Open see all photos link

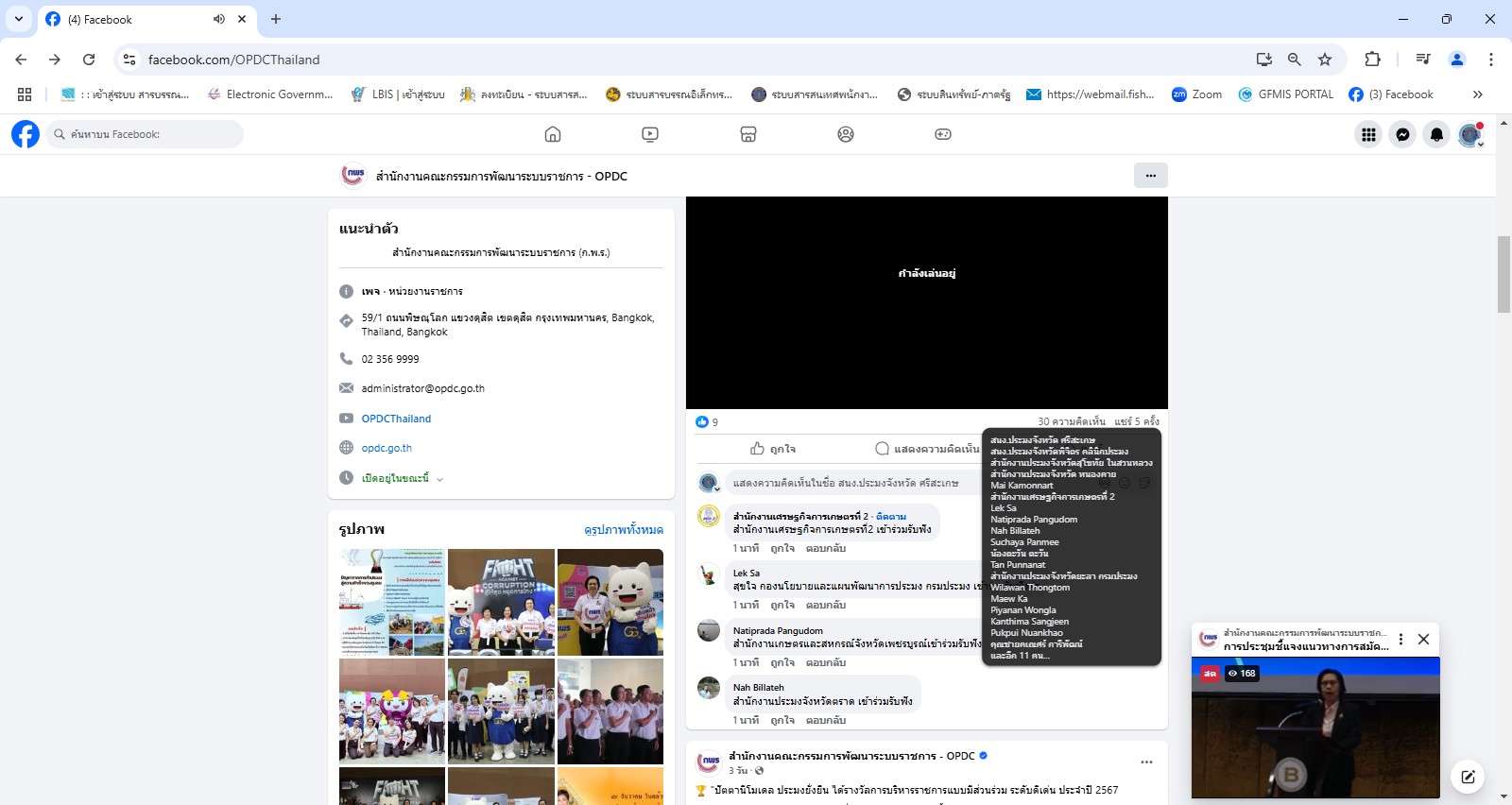click(x=624, y=530)
